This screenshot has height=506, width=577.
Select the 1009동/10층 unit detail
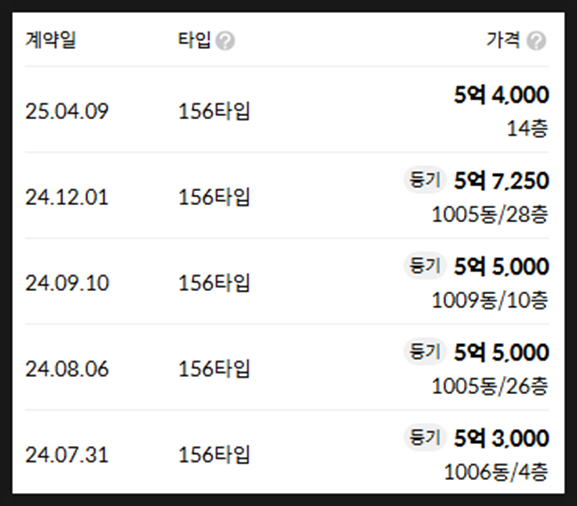[490, 300]
